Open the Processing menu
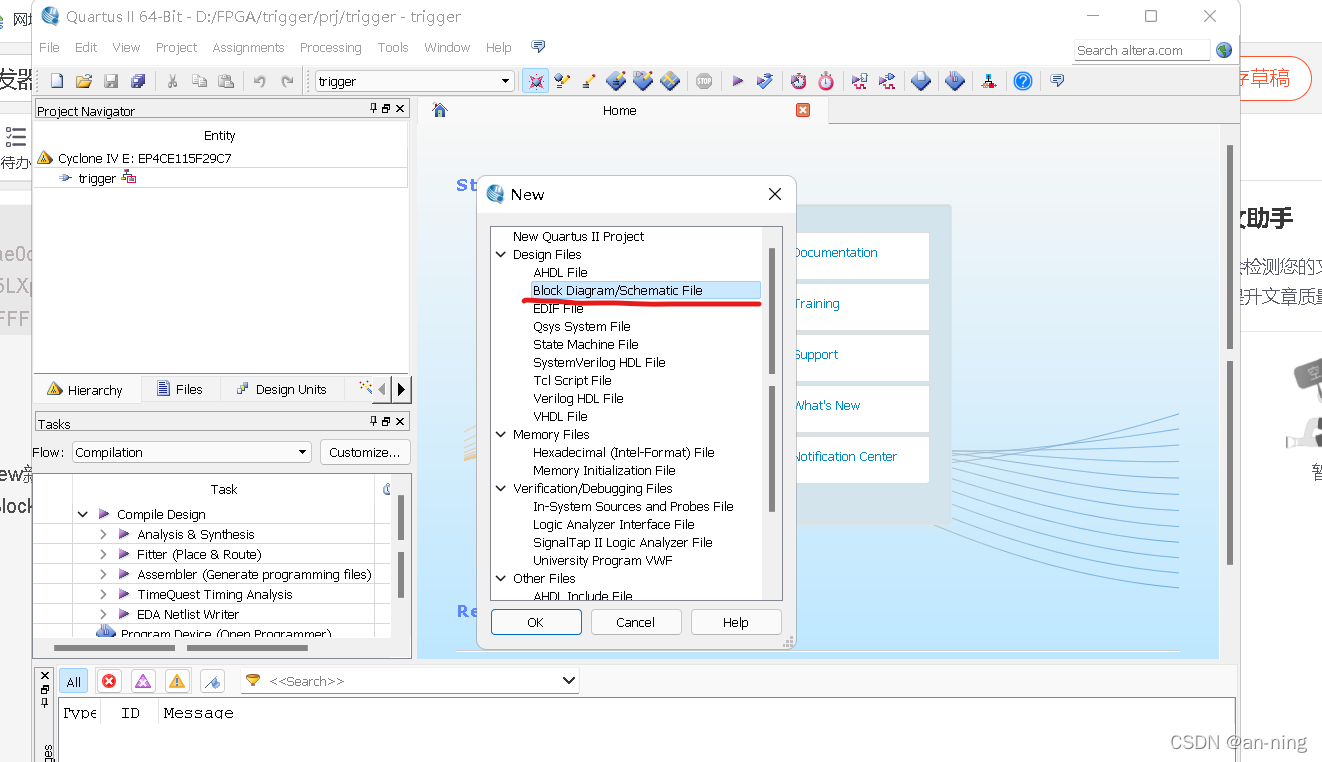Viewport: 1322px width, 762px height. [331, 47]
